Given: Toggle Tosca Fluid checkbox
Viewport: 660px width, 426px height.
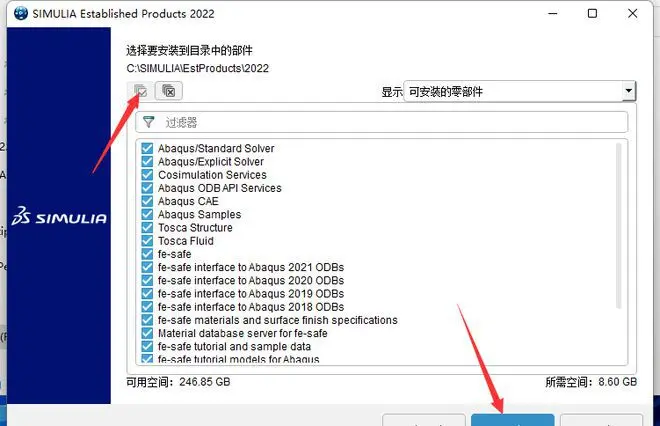Looking at the screenshot, I should (147, 241).
